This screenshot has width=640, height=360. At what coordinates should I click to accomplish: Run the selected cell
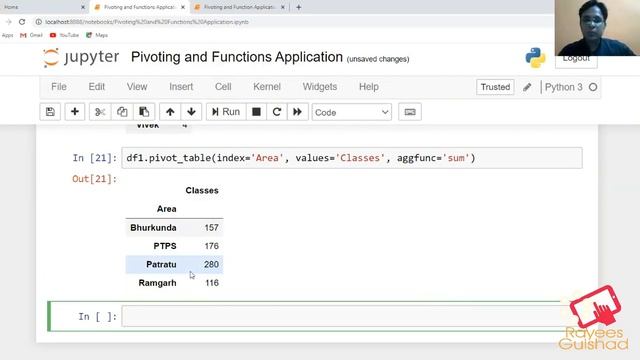tap(226, 112)
